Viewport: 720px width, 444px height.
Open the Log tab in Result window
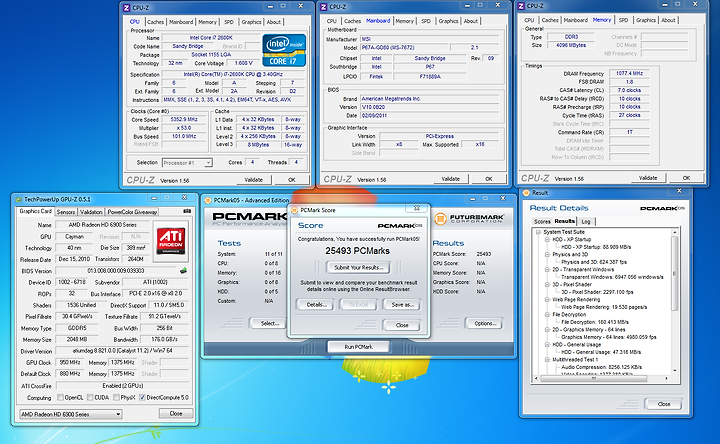(x=586, y=221)
